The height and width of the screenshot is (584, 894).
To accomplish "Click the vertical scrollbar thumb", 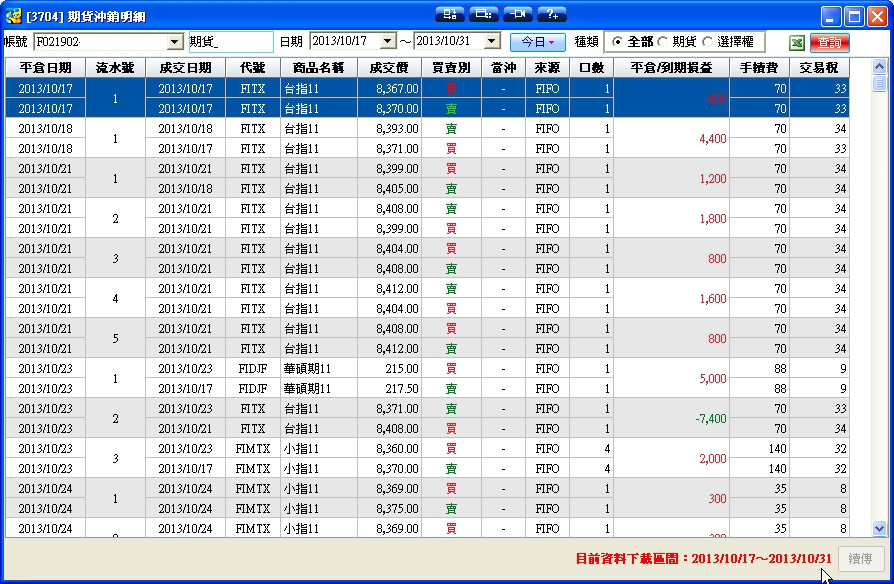I will point(879,83).
